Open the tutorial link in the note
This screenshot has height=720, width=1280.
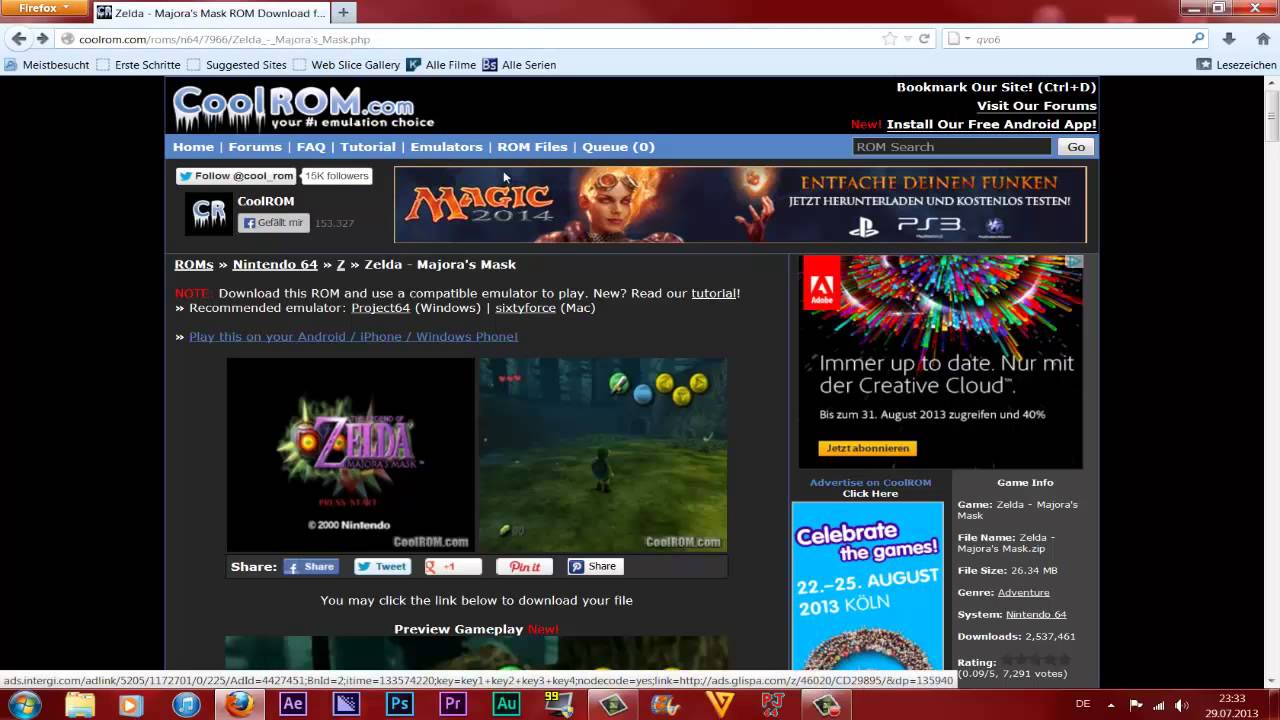714,294
